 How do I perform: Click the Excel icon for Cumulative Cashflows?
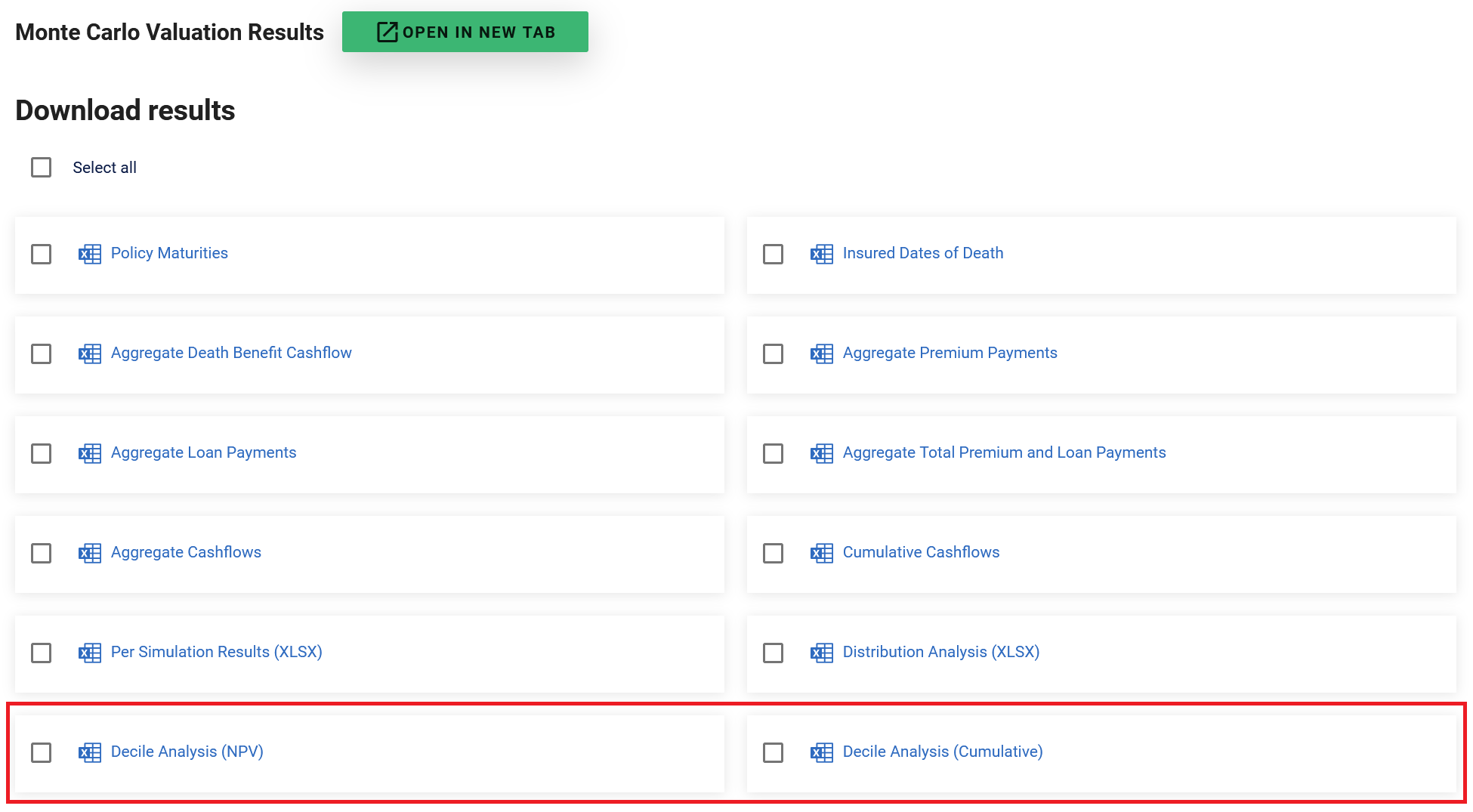(821, 553)
